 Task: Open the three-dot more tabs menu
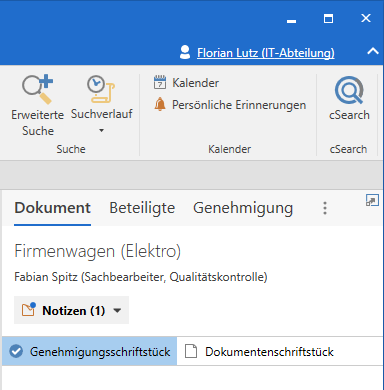pyautogui.click(x=325, y=208)
